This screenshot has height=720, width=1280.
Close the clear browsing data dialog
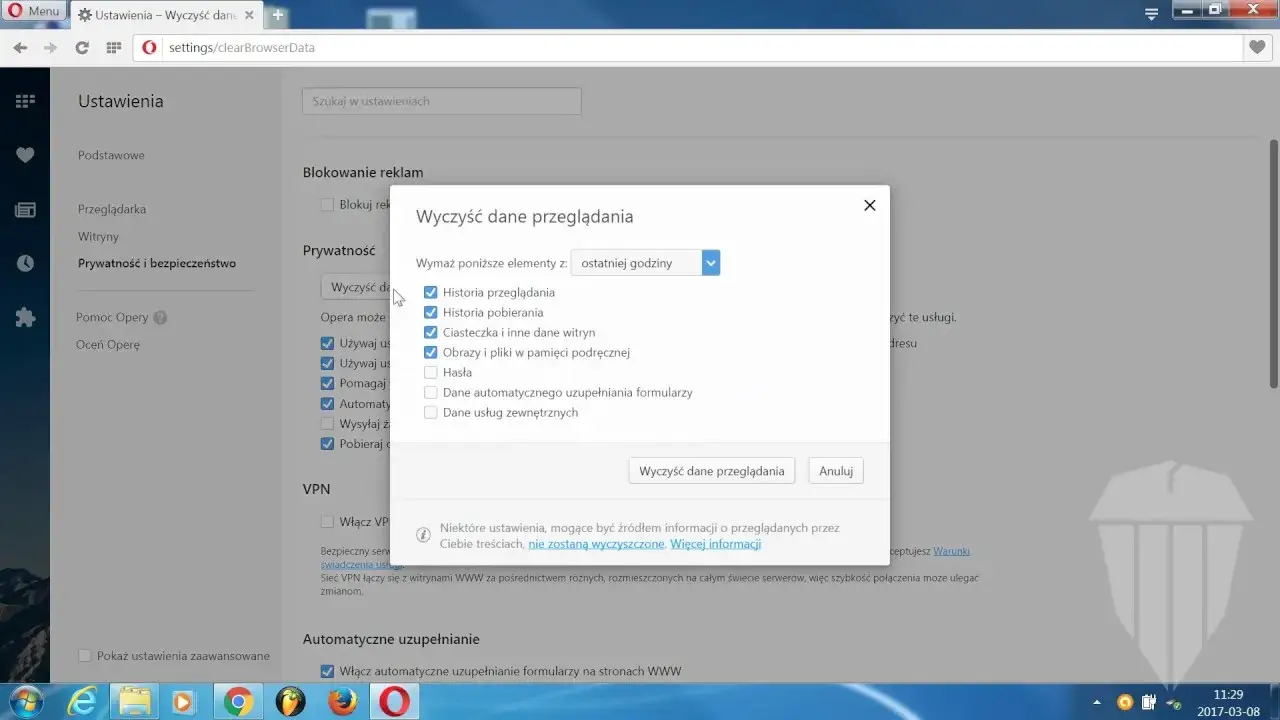(869, 205)
